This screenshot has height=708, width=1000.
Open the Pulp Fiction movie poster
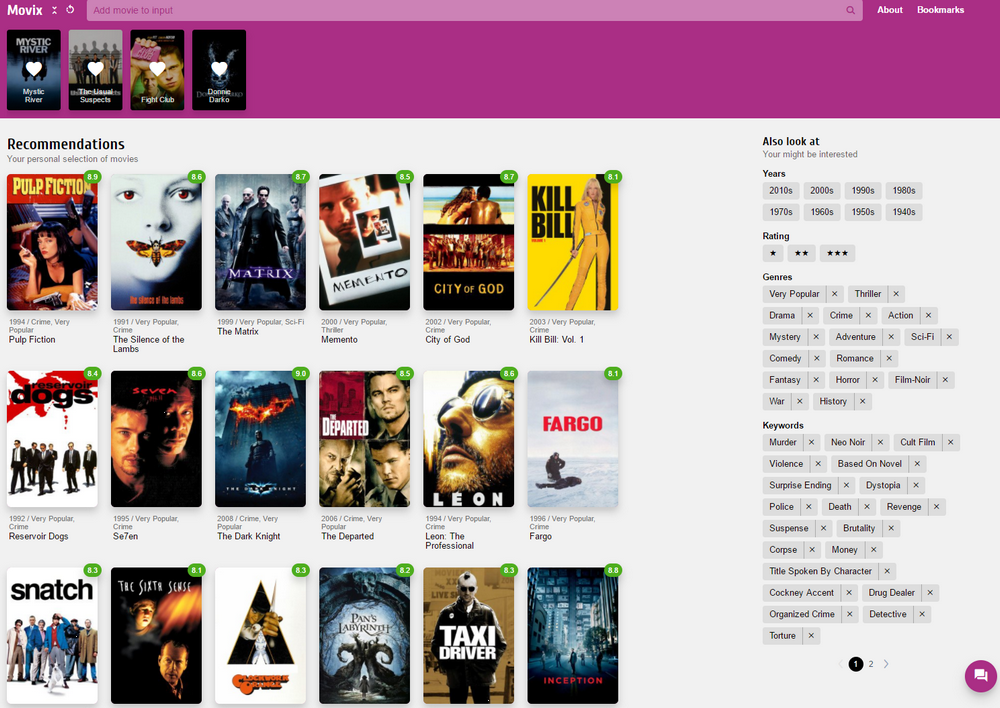(52, 242)
